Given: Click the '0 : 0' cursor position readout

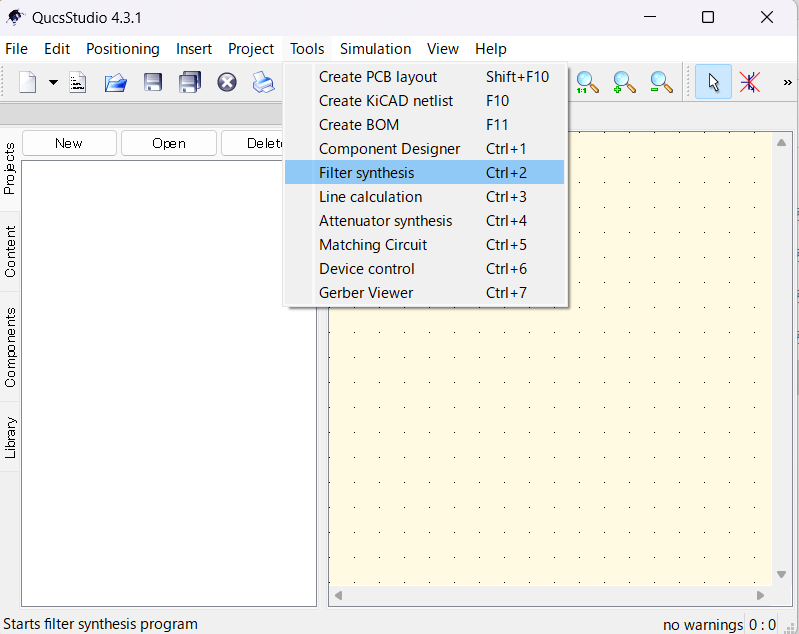Looking at the screenshot, I should [762, 624].
